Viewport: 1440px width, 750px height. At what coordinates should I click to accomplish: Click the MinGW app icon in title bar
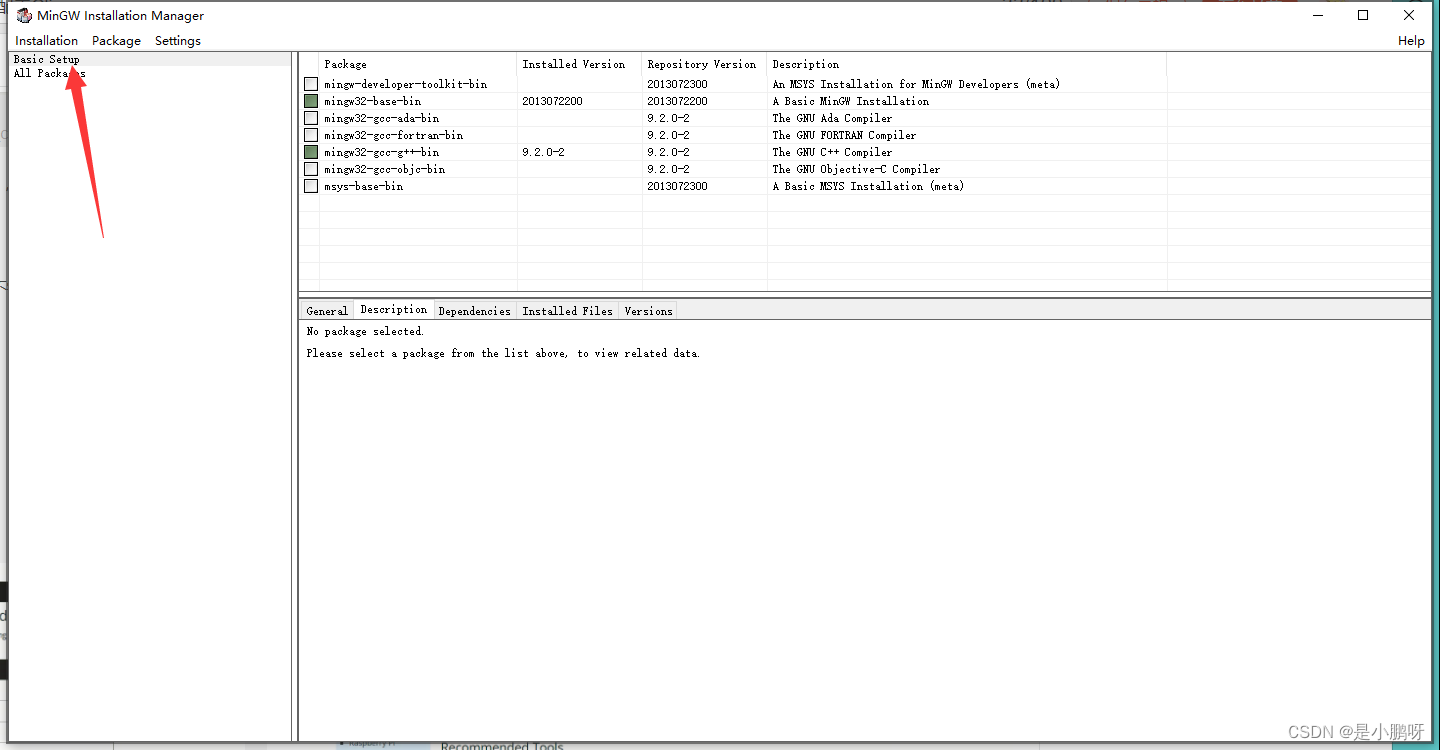[24, 16]
